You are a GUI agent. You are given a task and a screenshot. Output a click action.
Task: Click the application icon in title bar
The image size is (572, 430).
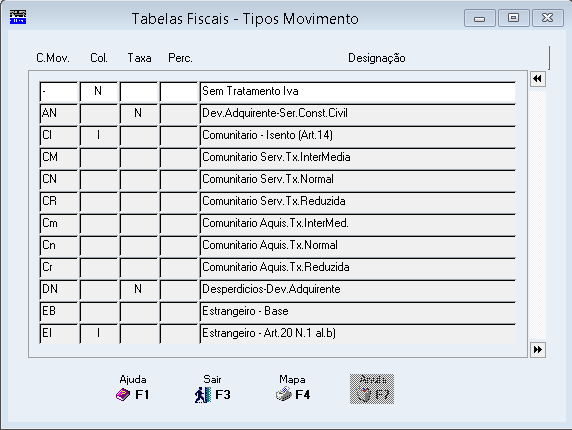click(x=18, y=17)
